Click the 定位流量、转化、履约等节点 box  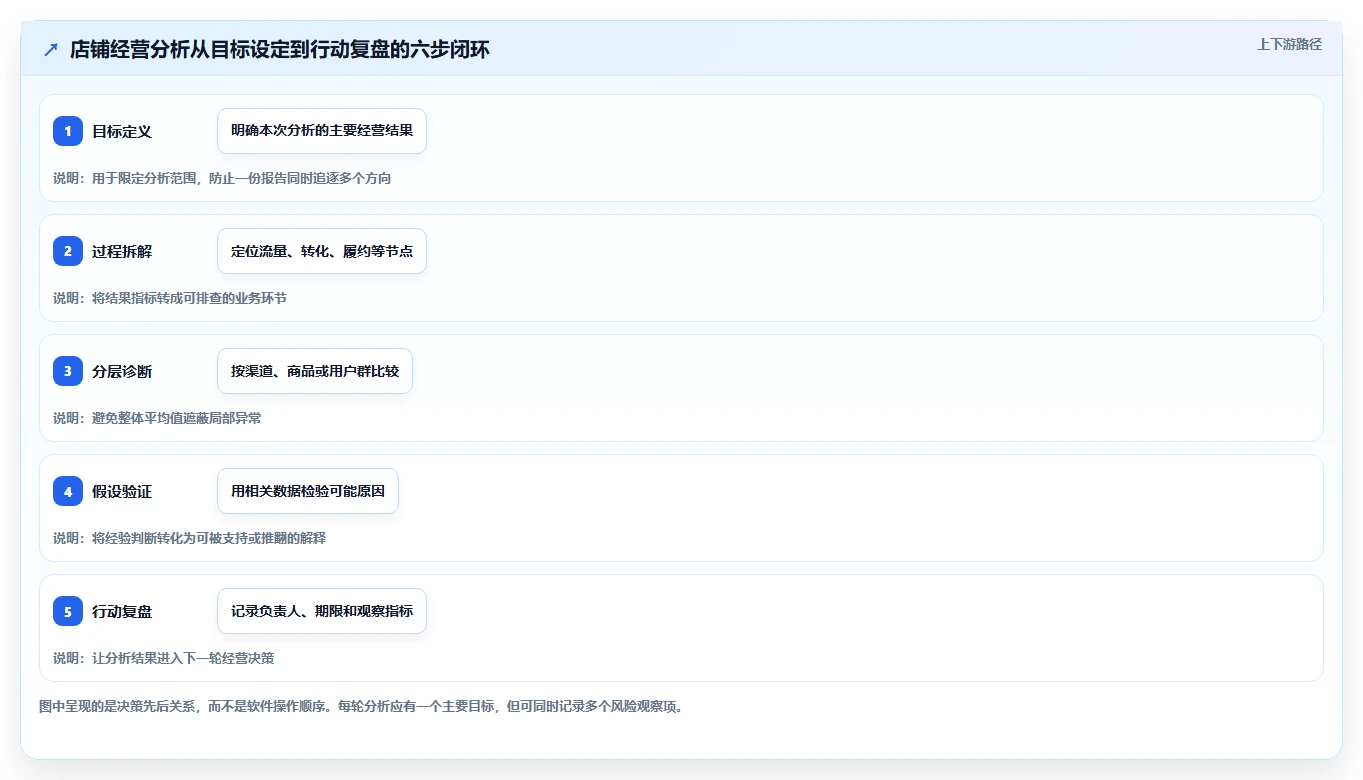tap(322, 251)
